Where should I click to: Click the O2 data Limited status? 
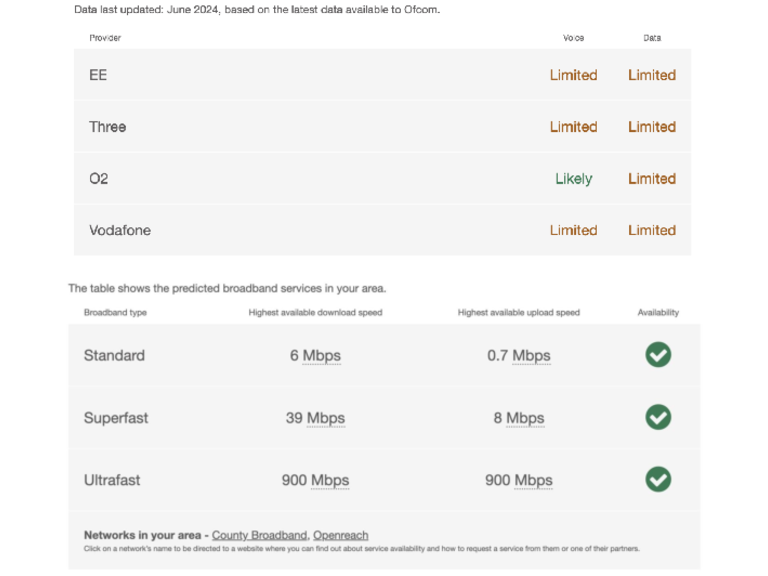coord(652,179)
